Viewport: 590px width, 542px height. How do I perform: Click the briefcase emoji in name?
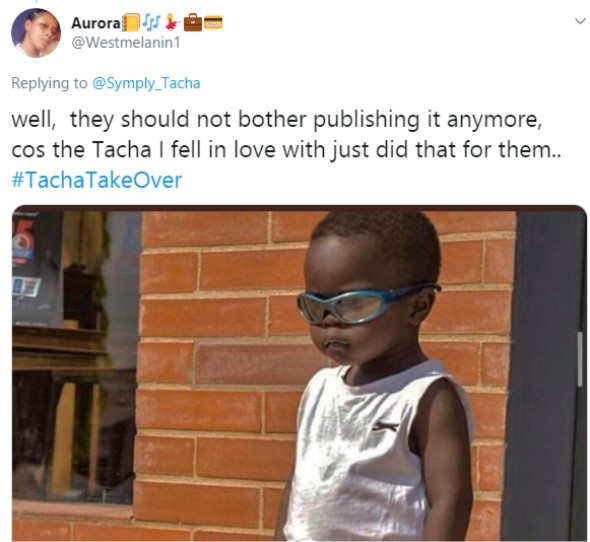[x=193, y=23]
